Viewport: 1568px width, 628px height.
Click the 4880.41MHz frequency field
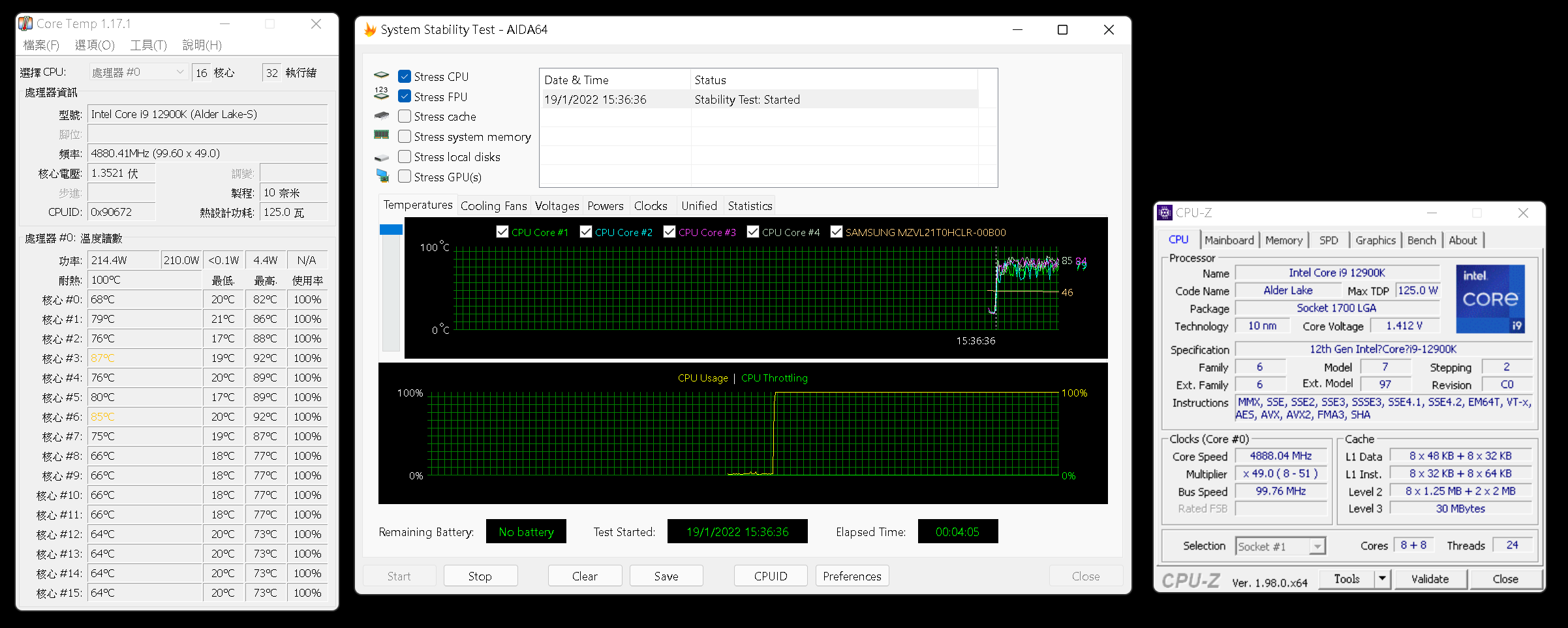coord(208,153)
